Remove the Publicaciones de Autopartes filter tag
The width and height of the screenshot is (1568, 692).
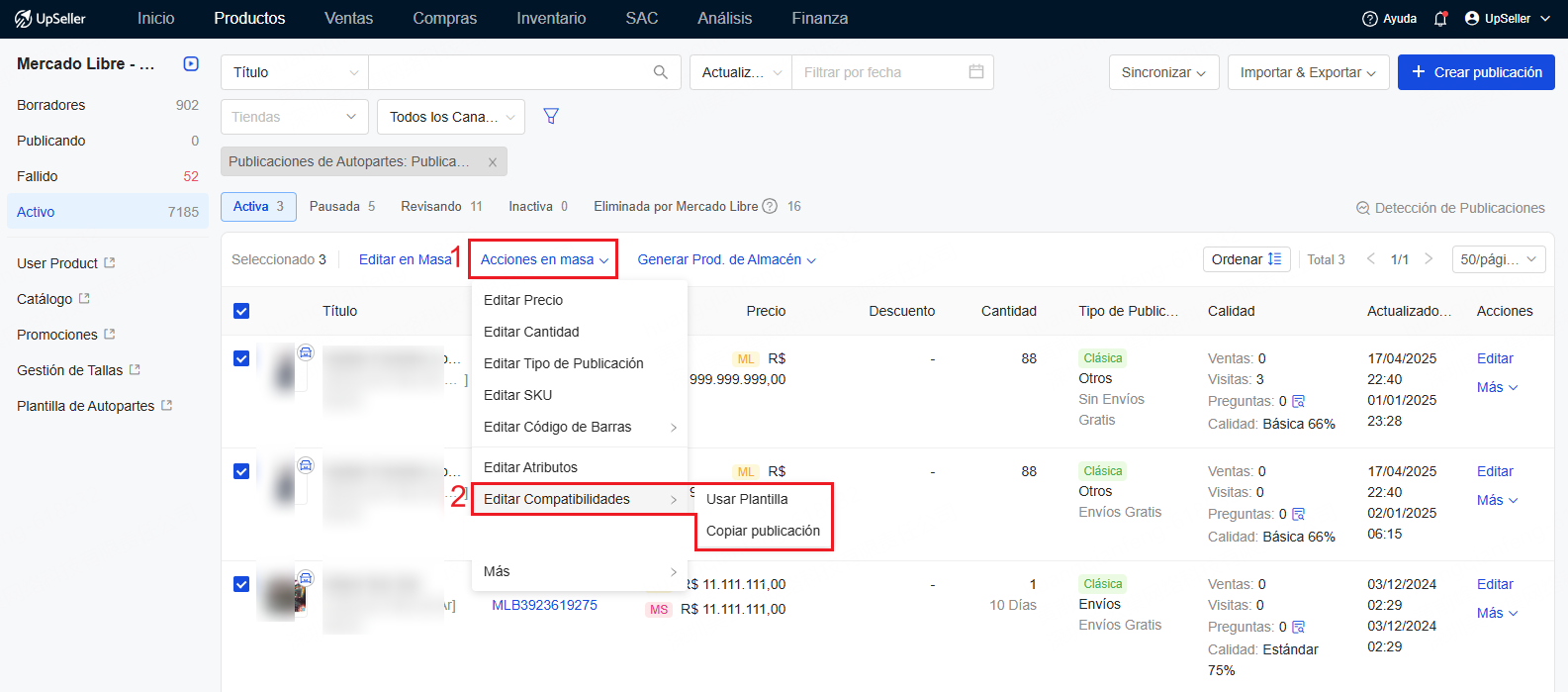(493, 162)
